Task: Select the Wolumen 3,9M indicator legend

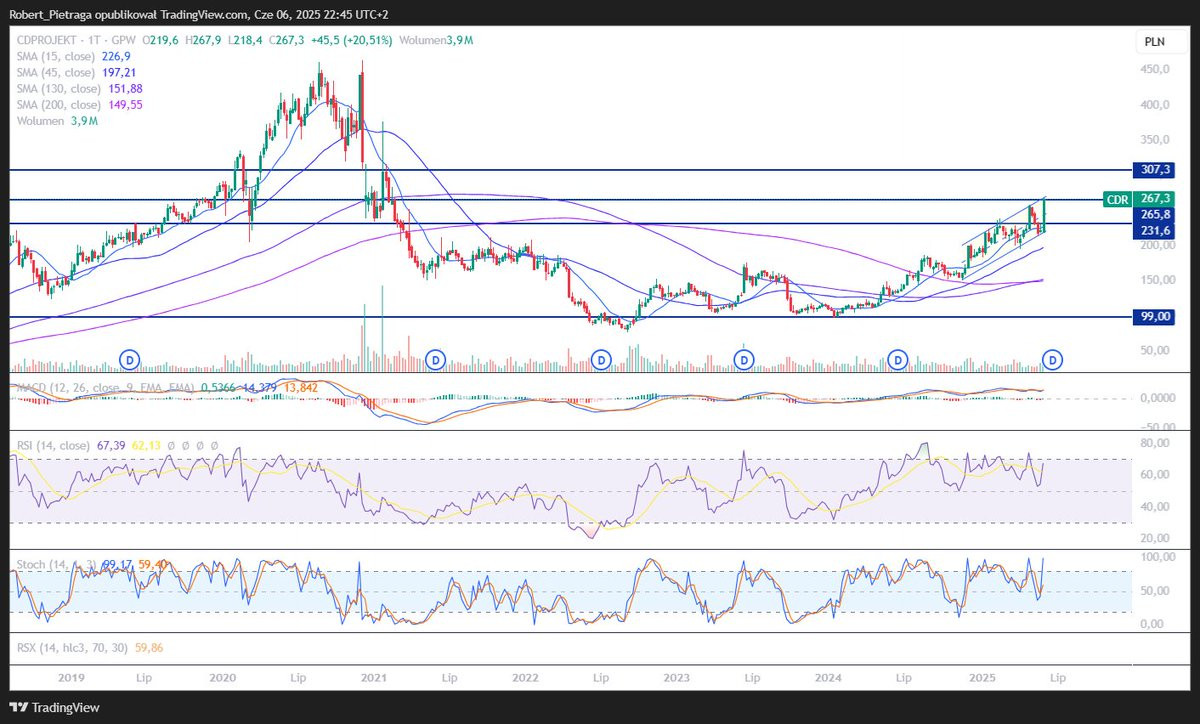Action: (x=57, y=121)
